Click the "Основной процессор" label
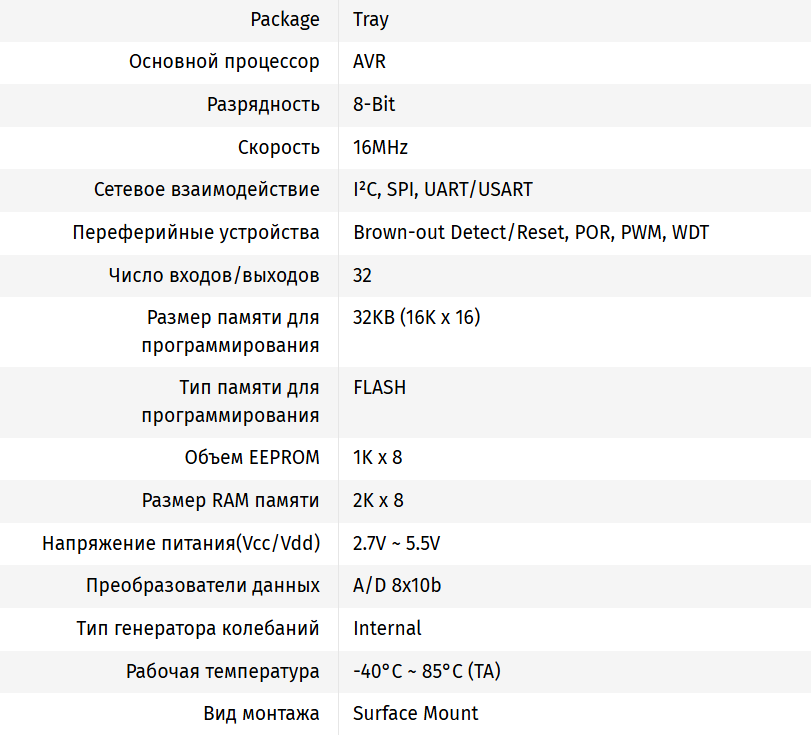 tap(224, 62)
